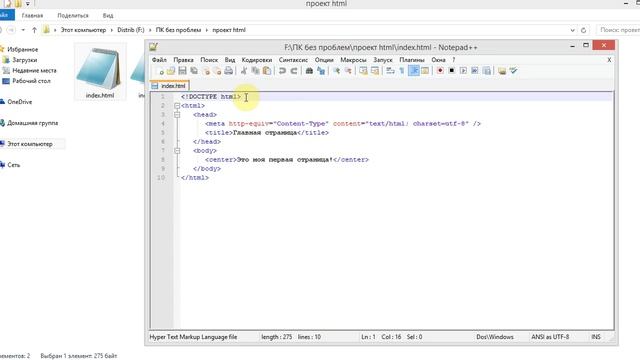This screenshot has height=360, width=640.
Task: Zoom in using the toolbar magnifier
Action: 336,71
